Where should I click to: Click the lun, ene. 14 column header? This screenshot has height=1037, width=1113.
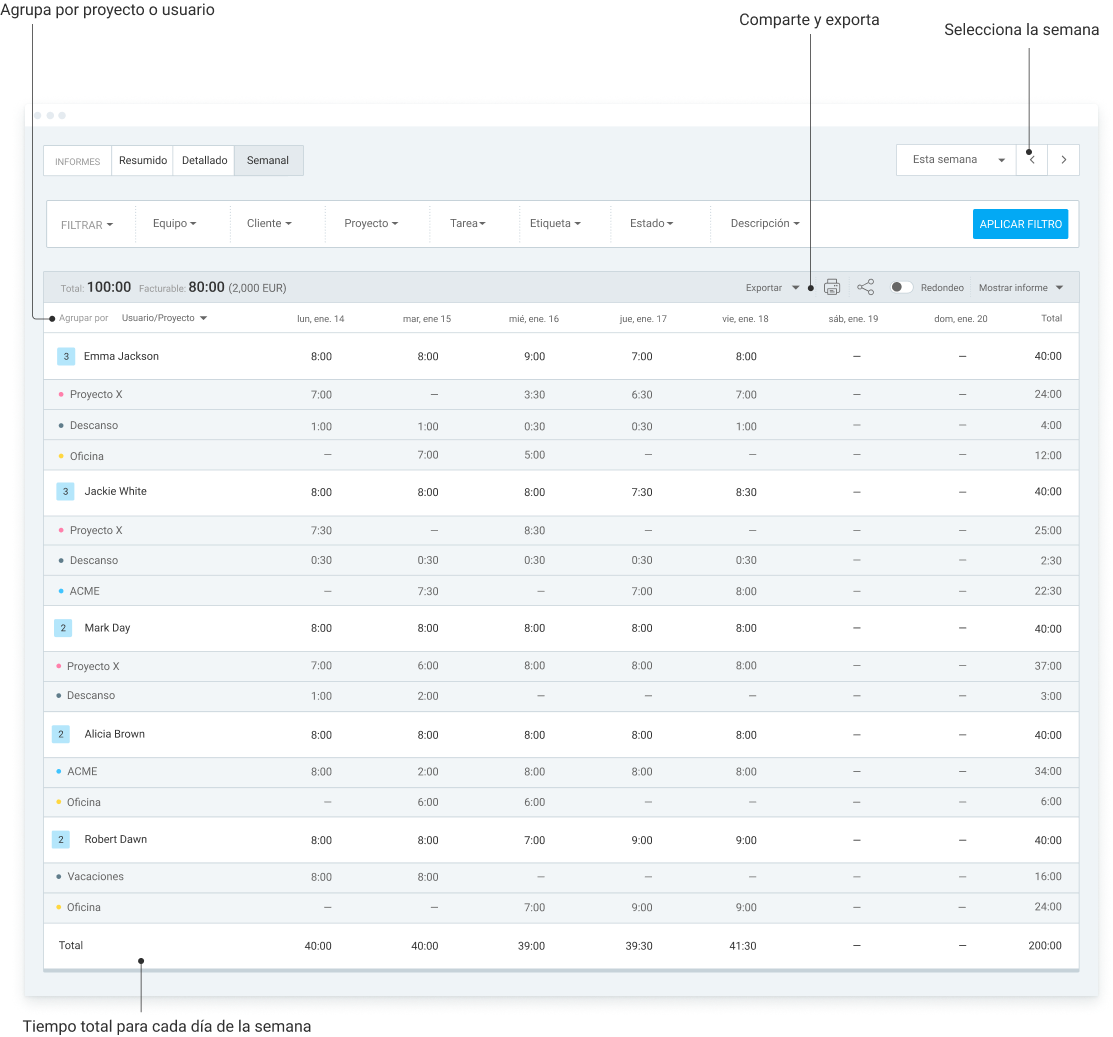[320, 319]
